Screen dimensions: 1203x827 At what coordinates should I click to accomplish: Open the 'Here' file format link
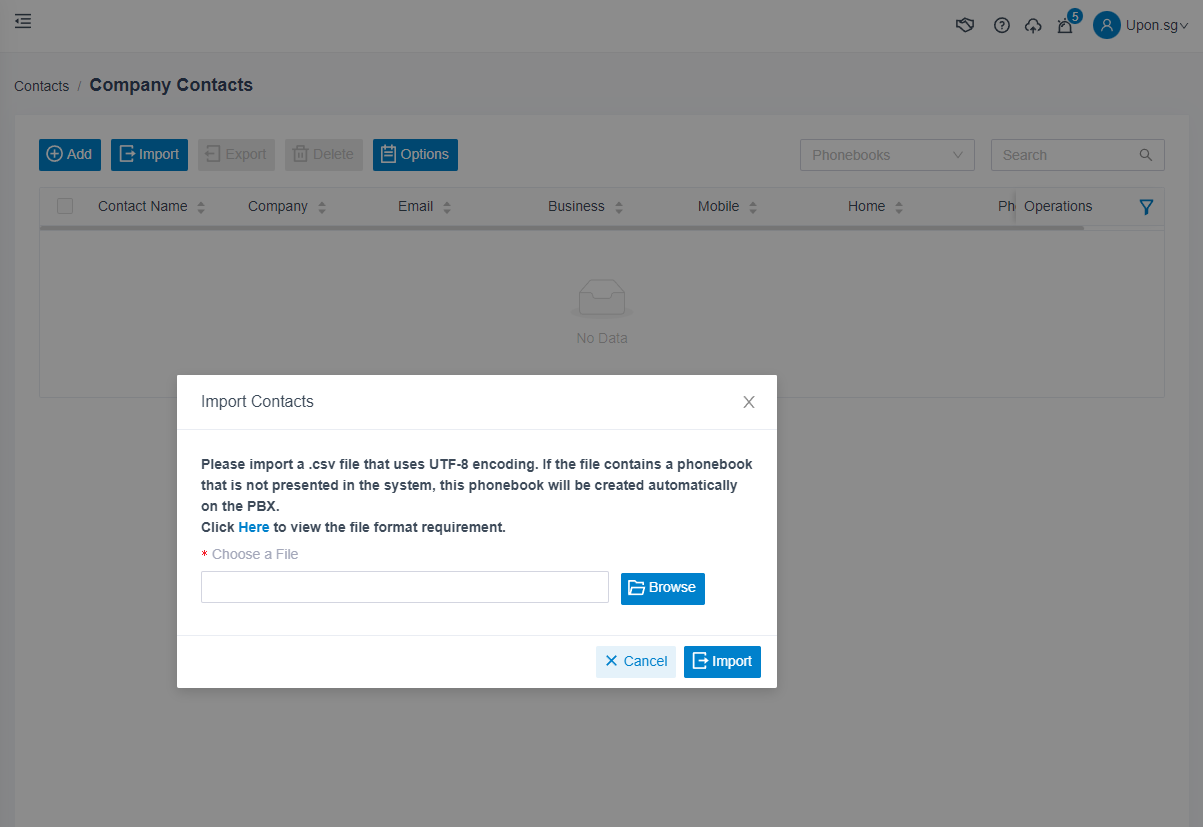pyautogui.click(x=253, y=527)
